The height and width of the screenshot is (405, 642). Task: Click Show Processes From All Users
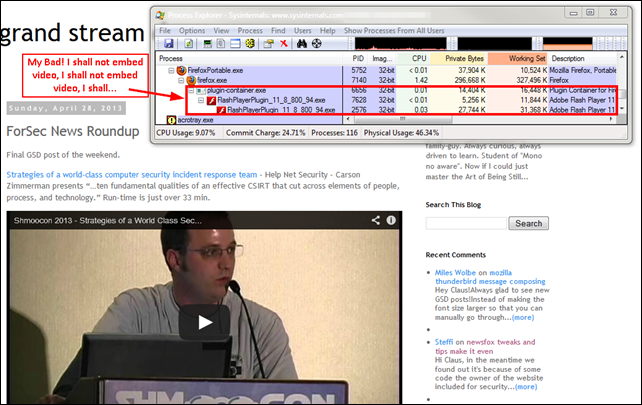[394, 31]
